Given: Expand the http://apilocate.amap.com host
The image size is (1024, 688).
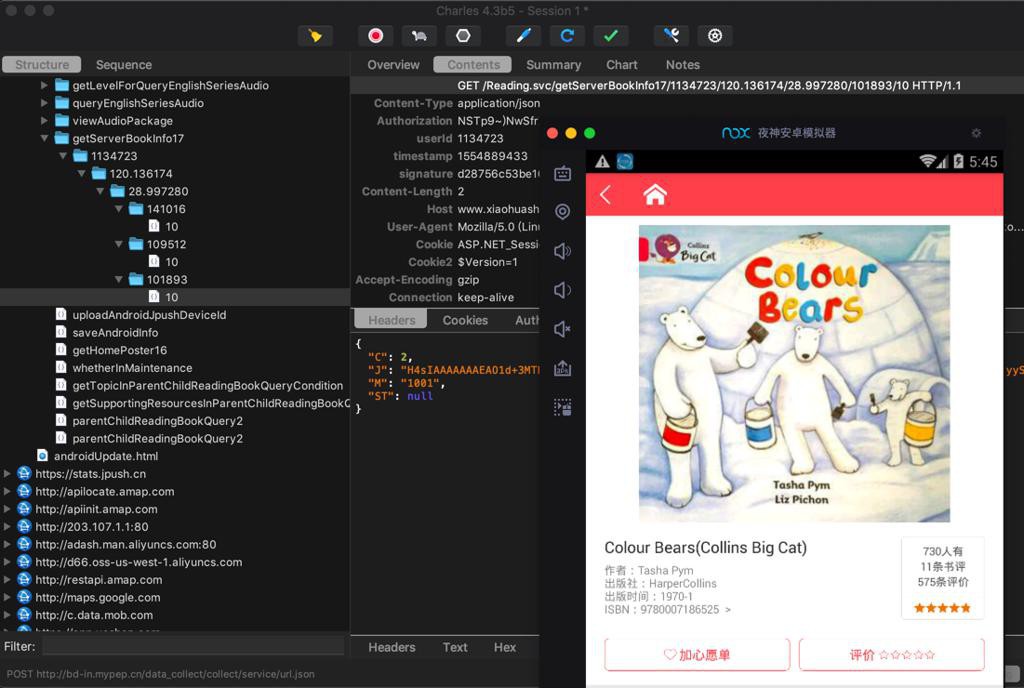Looking at the screenshot, I should coord(7,492).
